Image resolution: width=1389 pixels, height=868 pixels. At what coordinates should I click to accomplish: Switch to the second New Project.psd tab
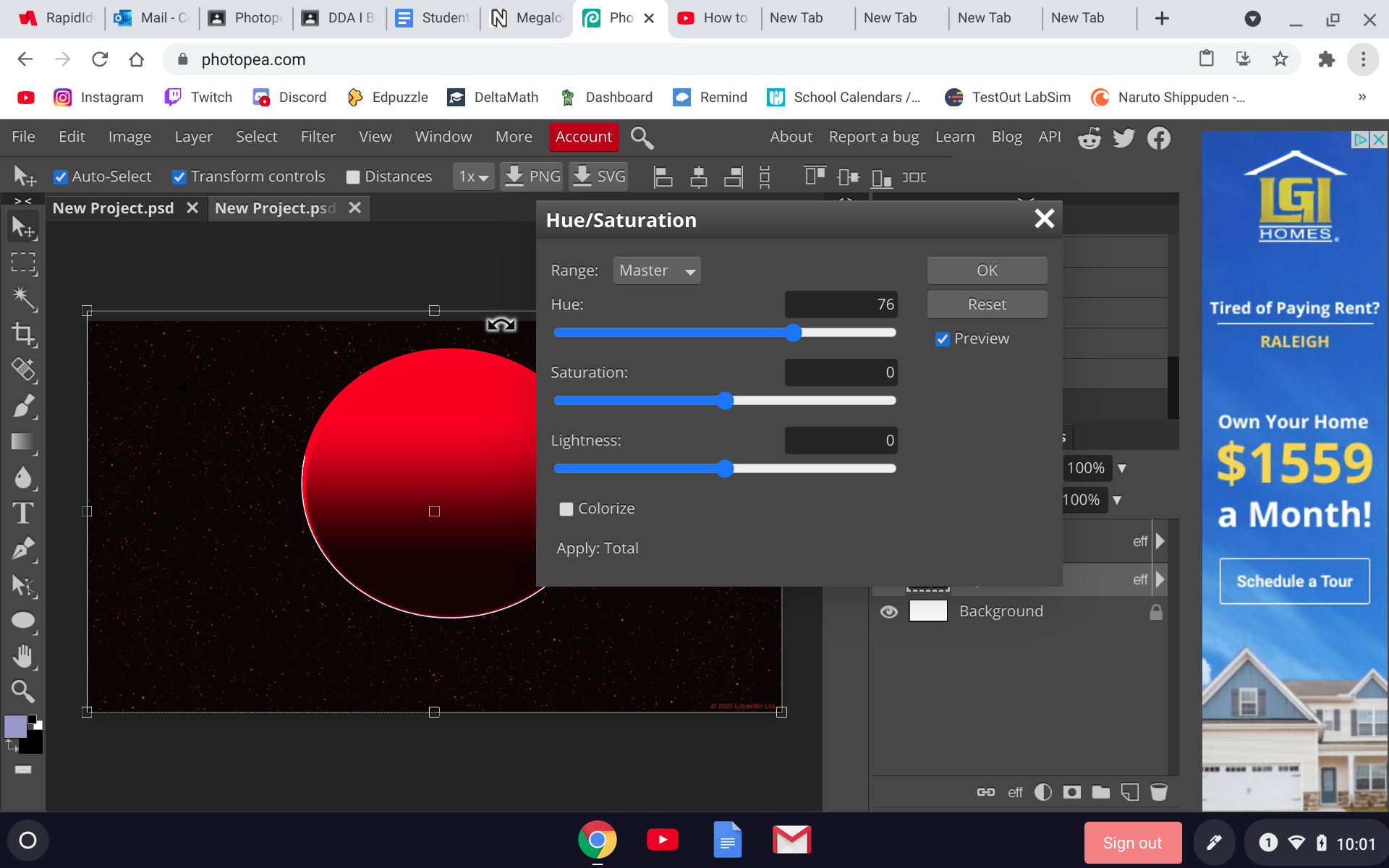[273, 208]
